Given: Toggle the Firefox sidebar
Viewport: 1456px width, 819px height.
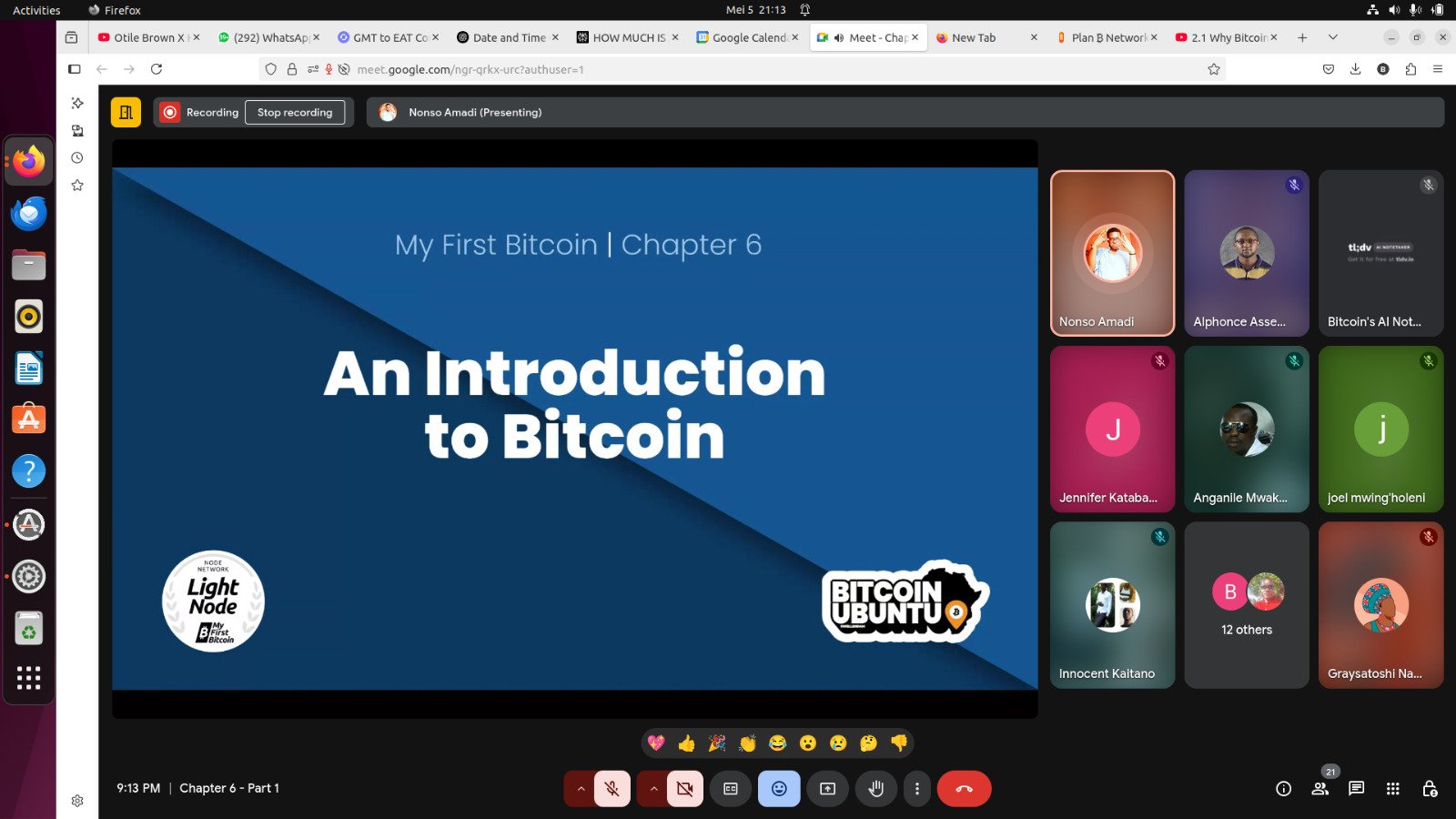Looking at the screenshot, I should click(75, 69).
